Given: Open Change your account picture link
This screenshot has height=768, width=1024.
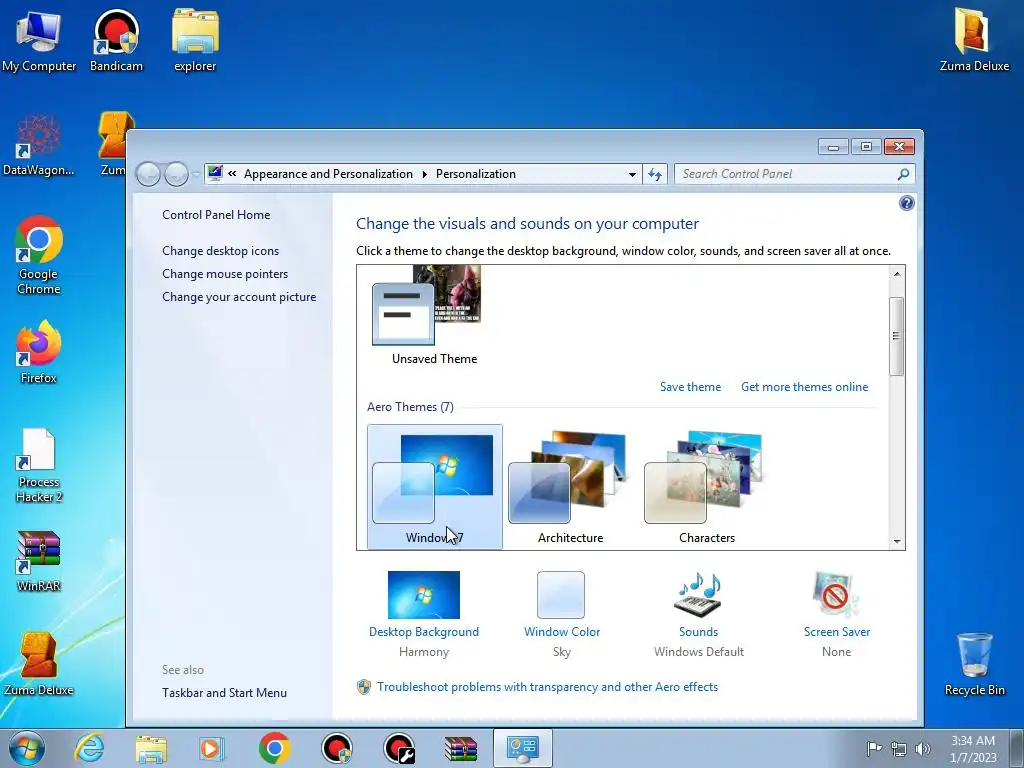Looking at the screenshot, I should click(x=239, y=296).
